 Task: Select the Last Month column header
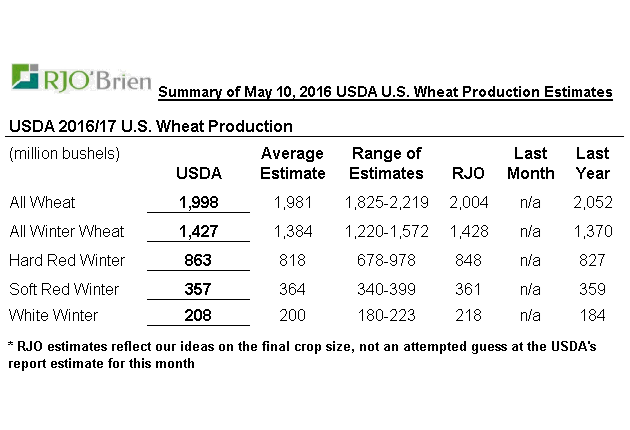pyautogui.click(x=531, y=163)
